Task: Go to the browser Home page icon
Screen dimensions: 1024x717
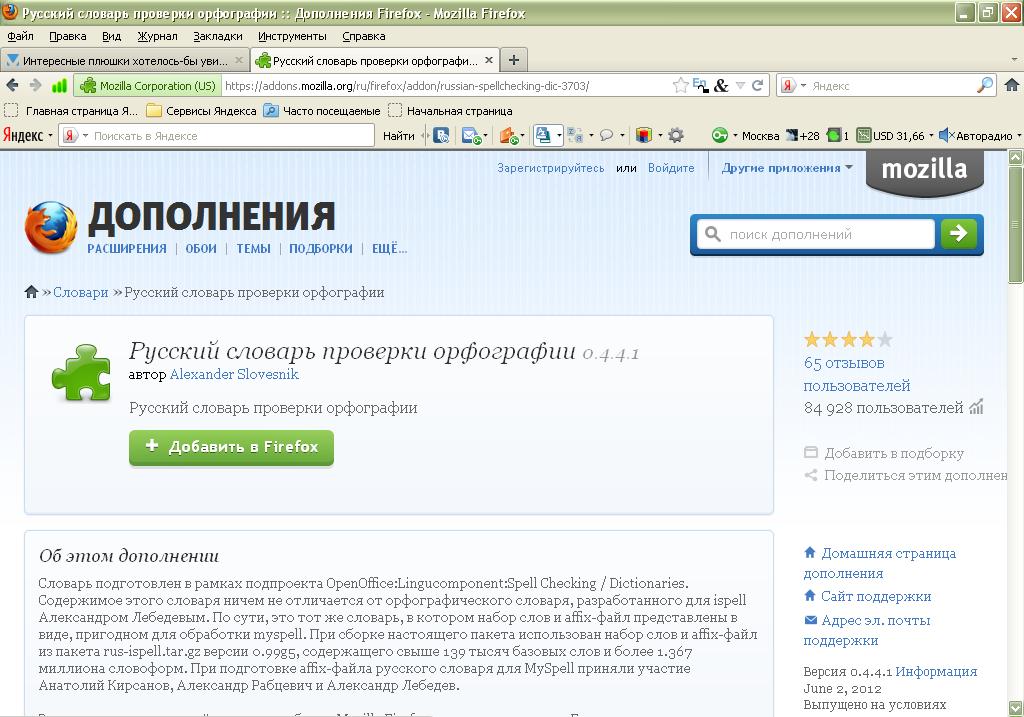Action: 1012,85
